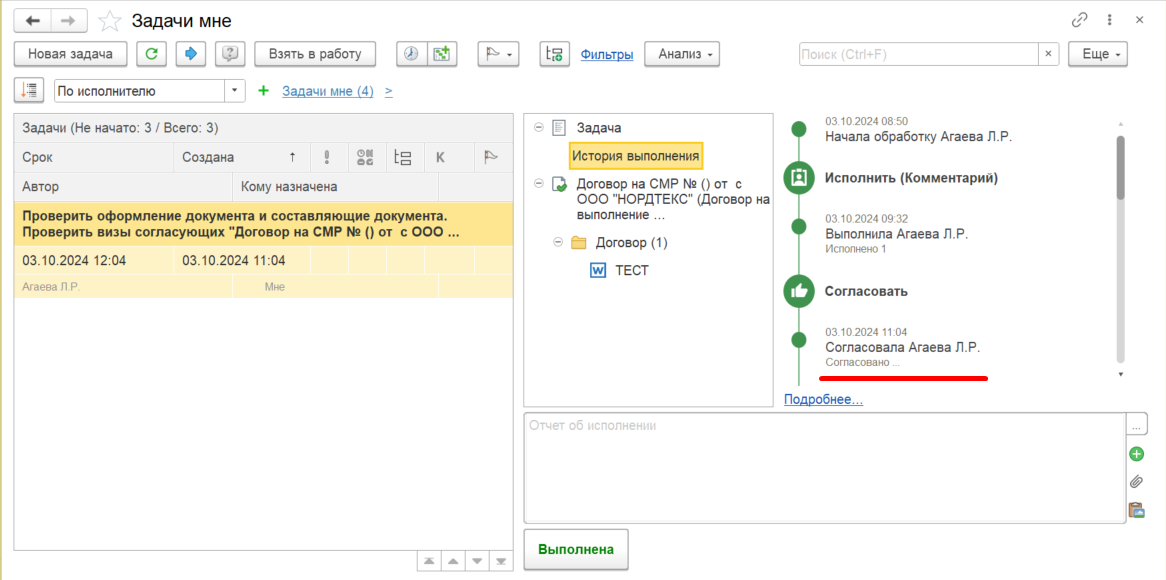Image resolution: width=1166 pixels, height=580 pixels.
Task: Click into the Поиск search field
Action: coord(918,54)
